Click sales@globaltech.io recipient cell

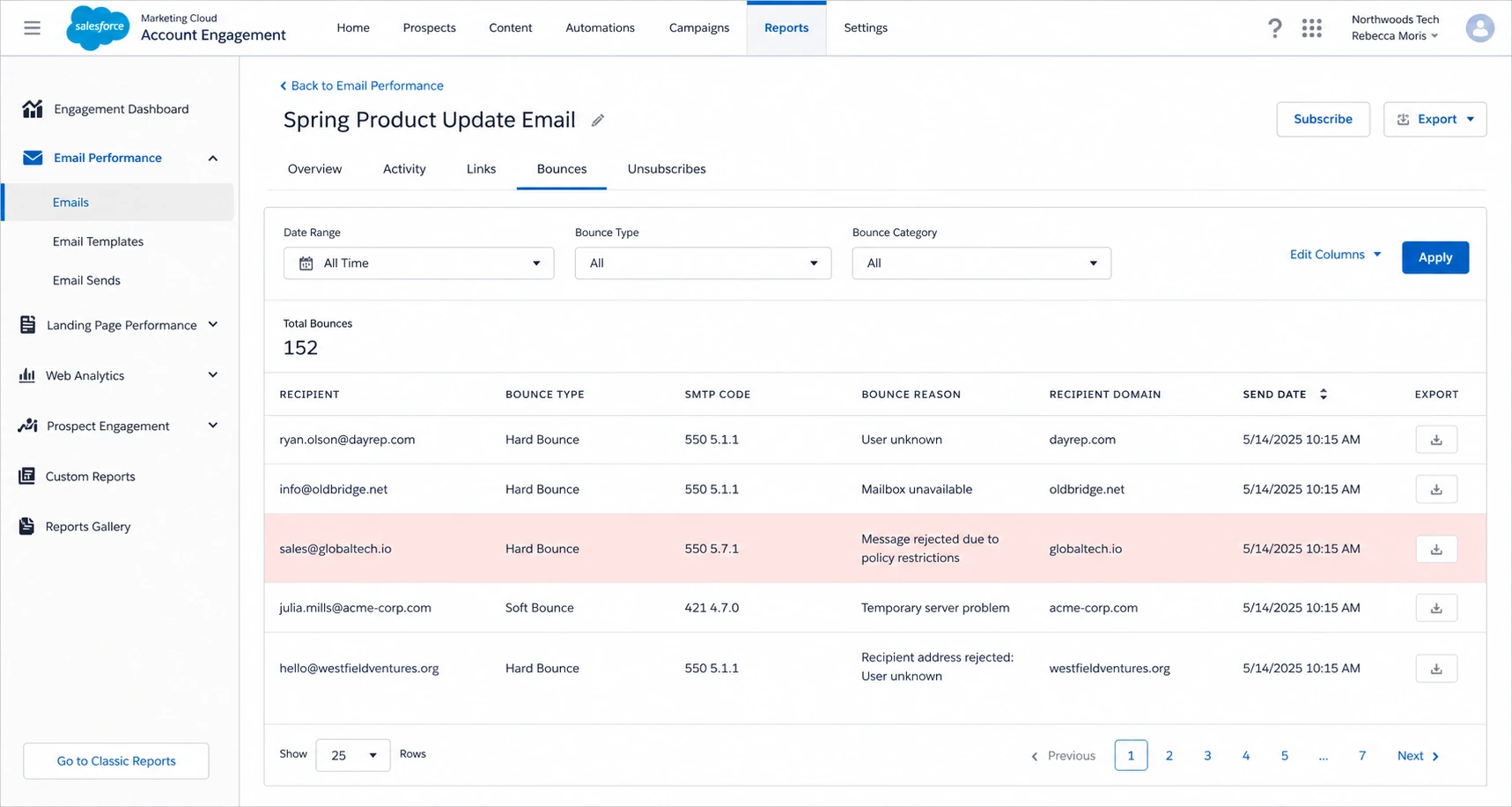tap(336, 549)
